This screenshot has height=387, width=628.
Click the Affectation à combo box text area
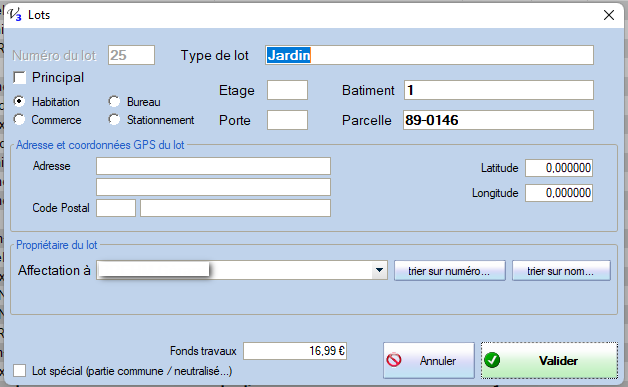pyautogui.click(x=234, y=270)
